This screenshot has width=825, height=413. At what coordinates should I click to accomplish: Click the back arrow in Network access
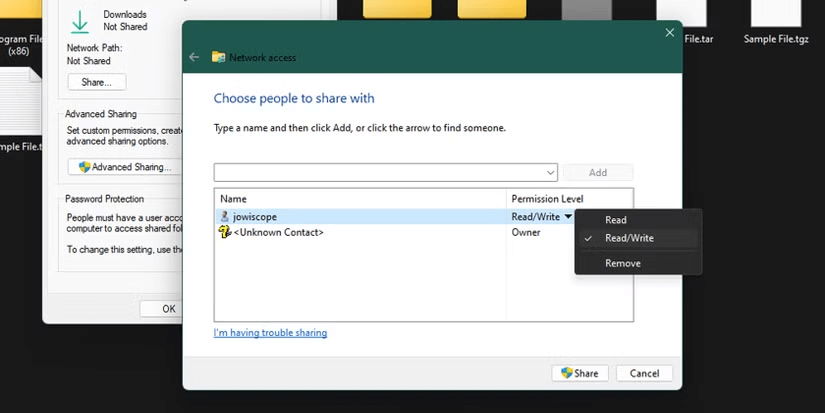(x=195, y=58)
